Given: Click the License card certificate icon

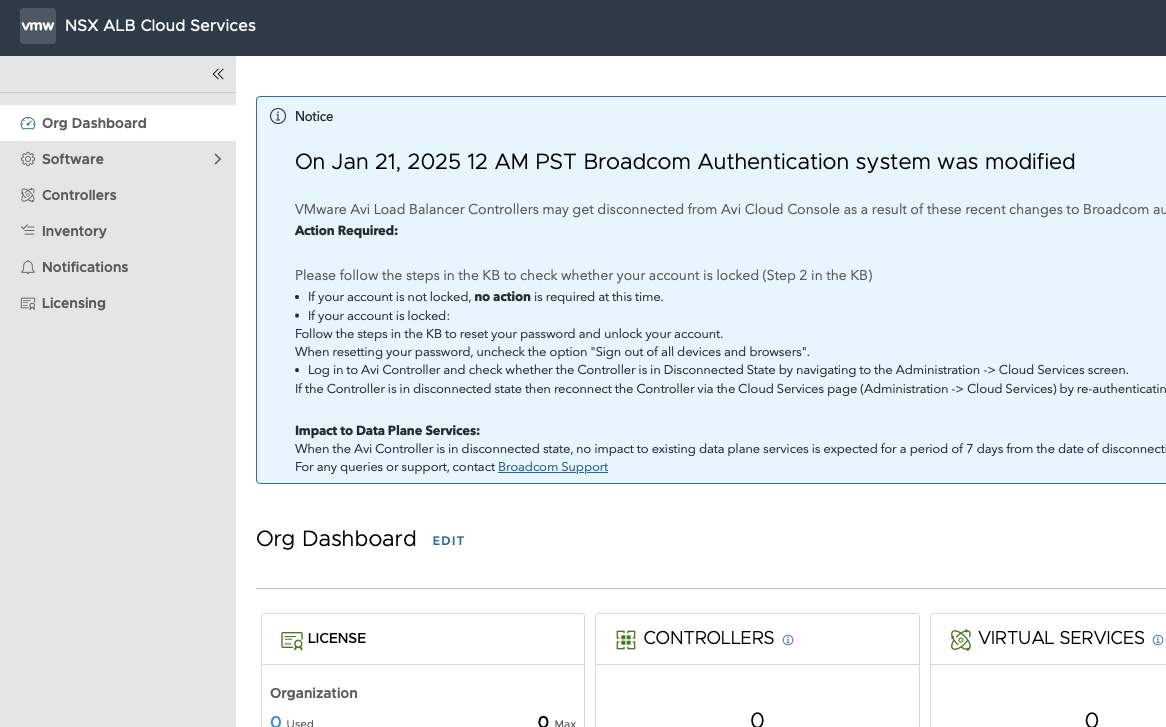Looking at the screenshot, I should click(292, 640).
